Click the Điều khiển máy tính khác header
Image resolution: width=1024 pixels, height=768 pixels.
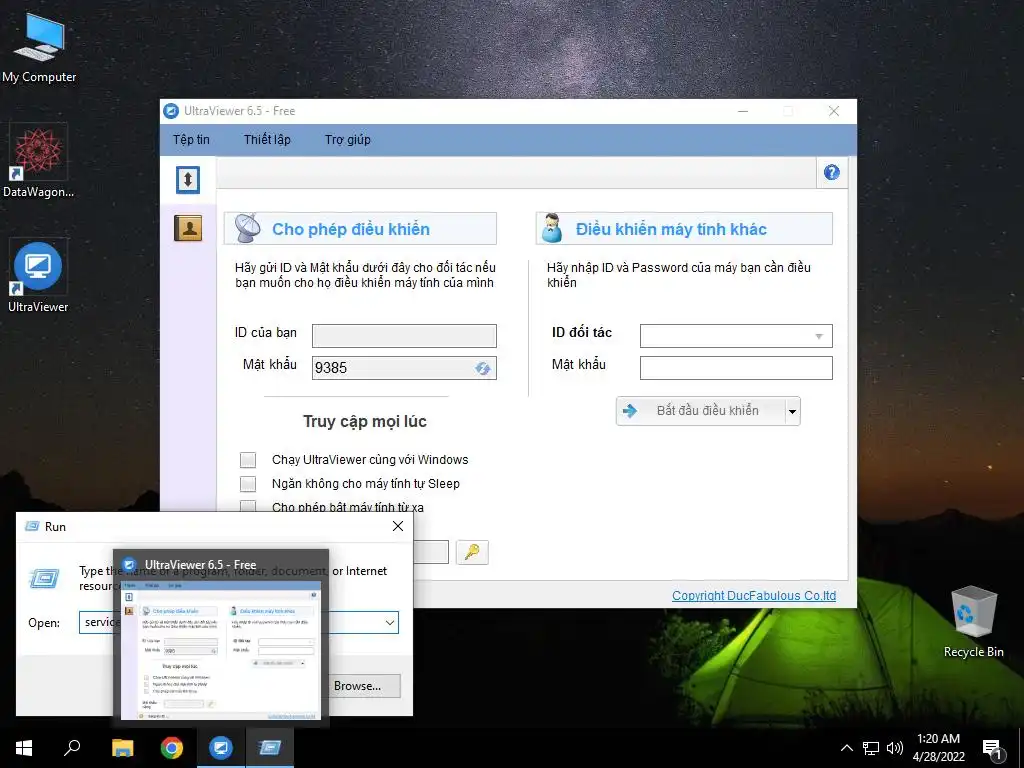684,229
